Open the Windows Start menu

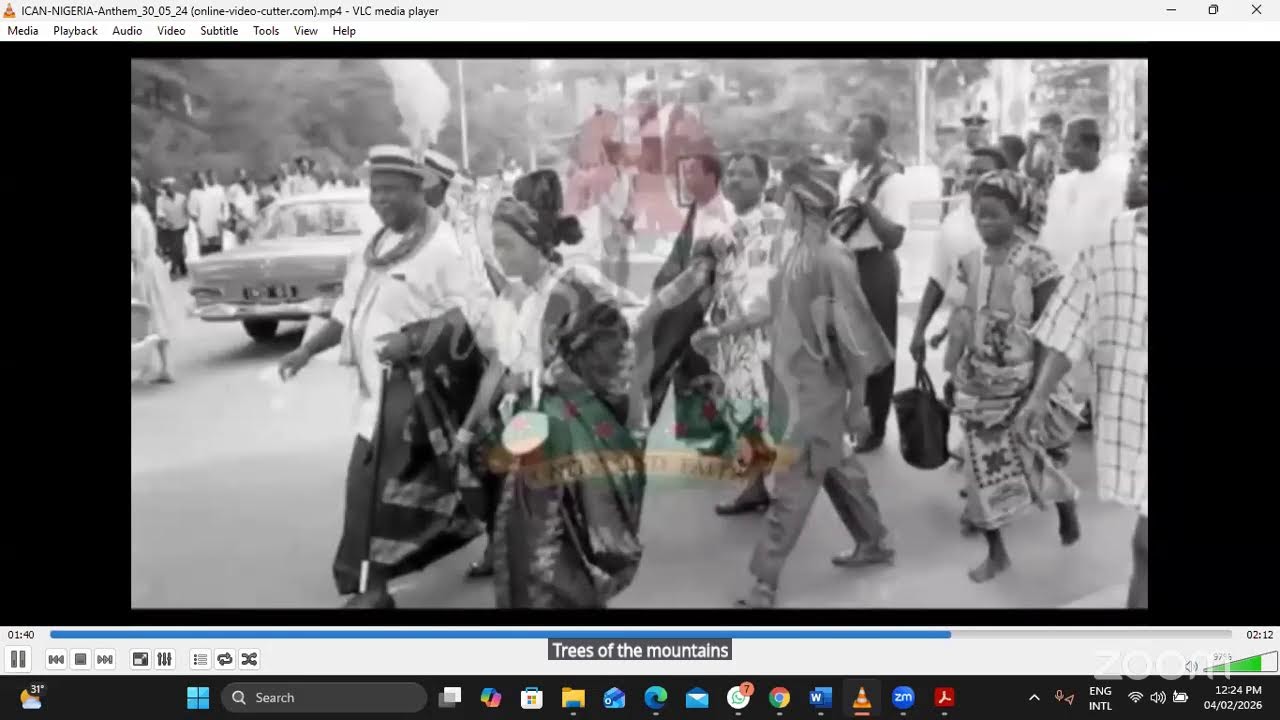[x=198, y=698]
